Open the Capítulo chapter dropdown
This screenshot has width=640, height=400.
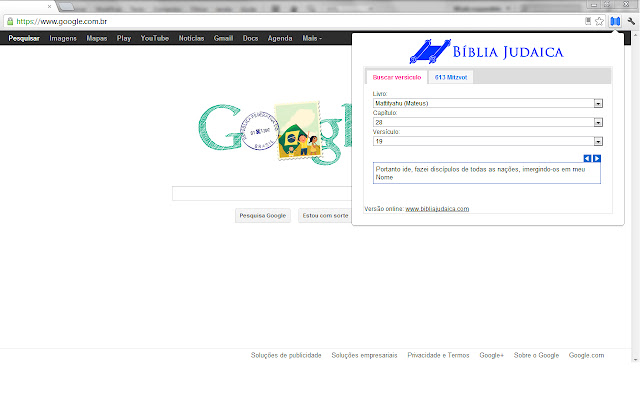point(597,122)
